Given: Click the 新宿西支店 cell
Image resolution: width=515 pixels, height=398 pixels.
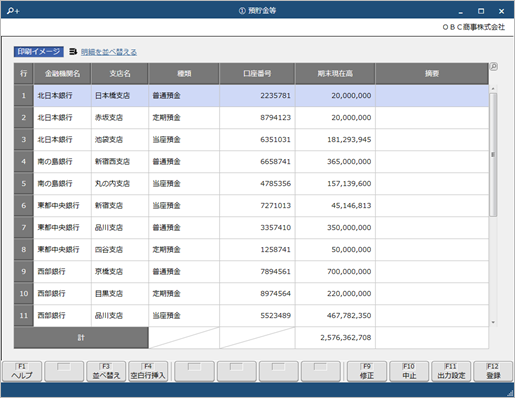Looking at the screenshot, I should click(x=120, y=162).
